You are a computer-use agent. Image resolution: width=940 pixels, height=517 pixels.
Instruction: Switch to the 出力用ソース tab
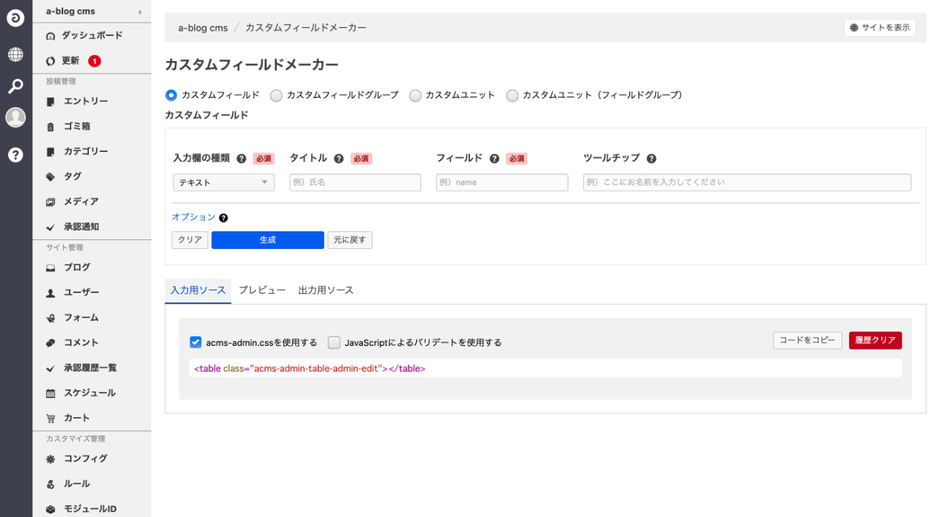point(326,290)
